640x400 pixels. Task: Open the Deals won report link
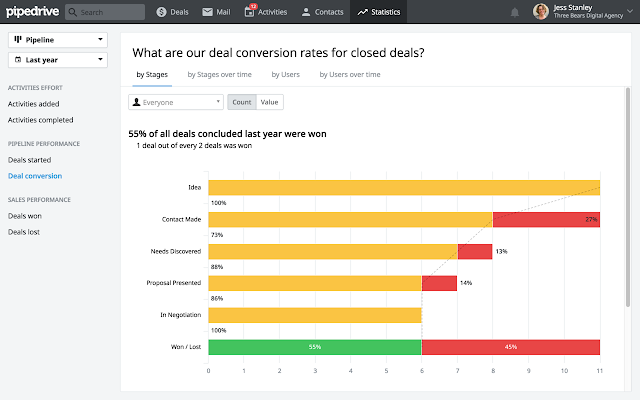[x=25, y=216]
